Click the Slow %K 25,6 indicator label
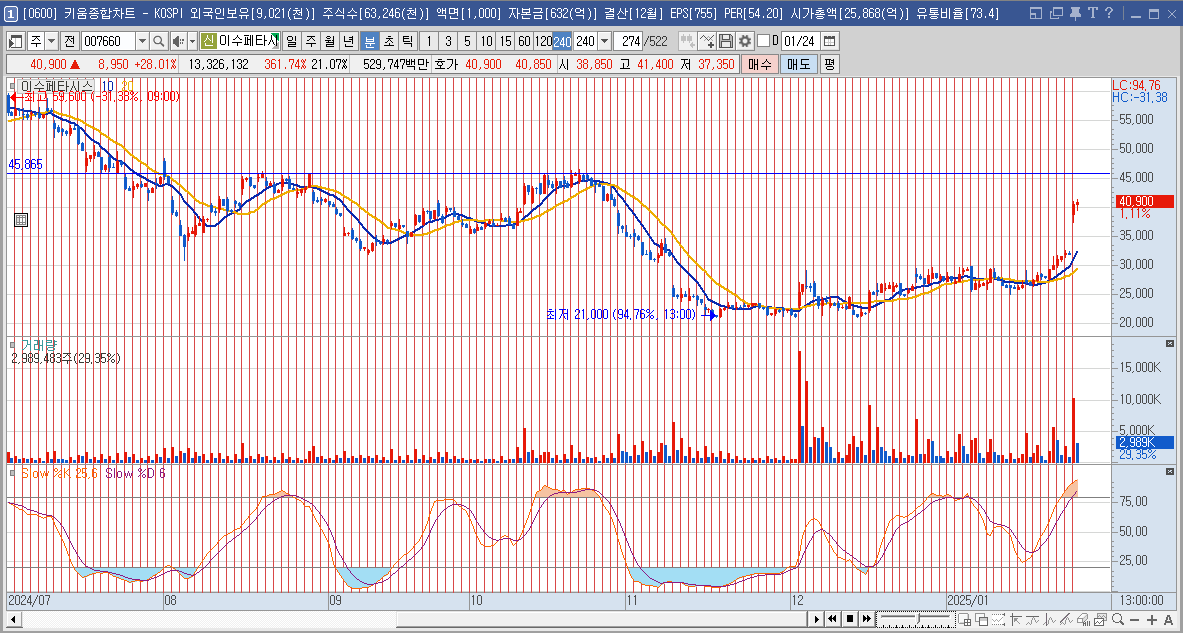The width and height of the screenshot is (1183, 633). click(60, 473)
